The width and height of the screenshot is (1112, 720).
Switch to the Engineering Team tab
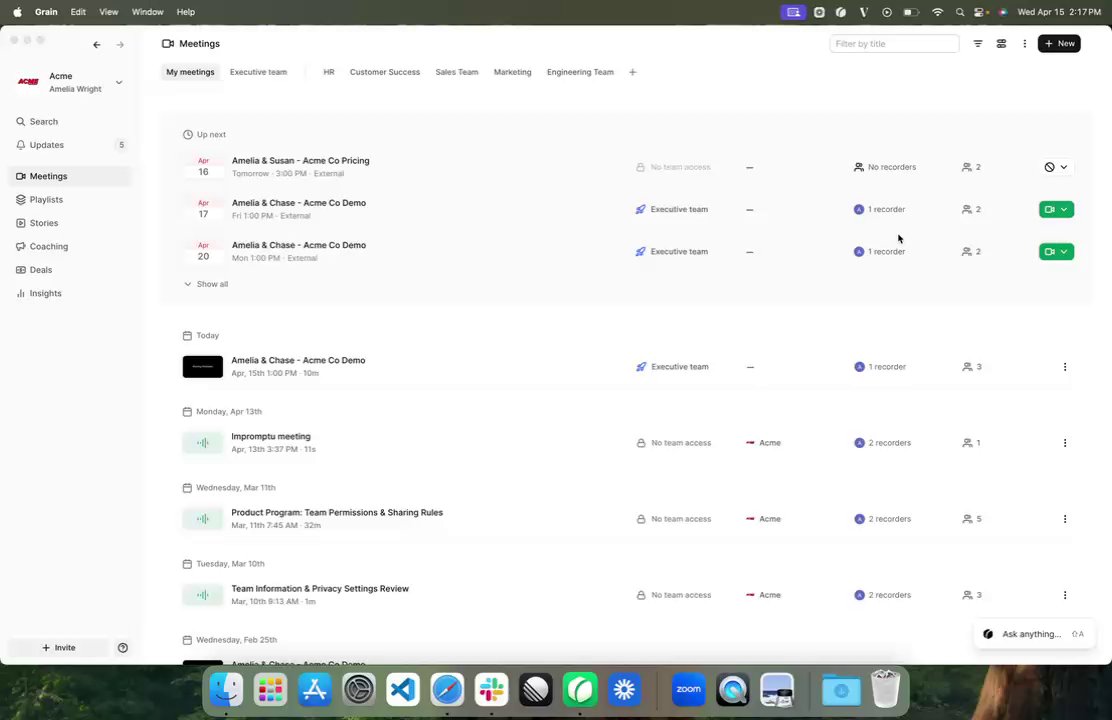tap(580, 72)
